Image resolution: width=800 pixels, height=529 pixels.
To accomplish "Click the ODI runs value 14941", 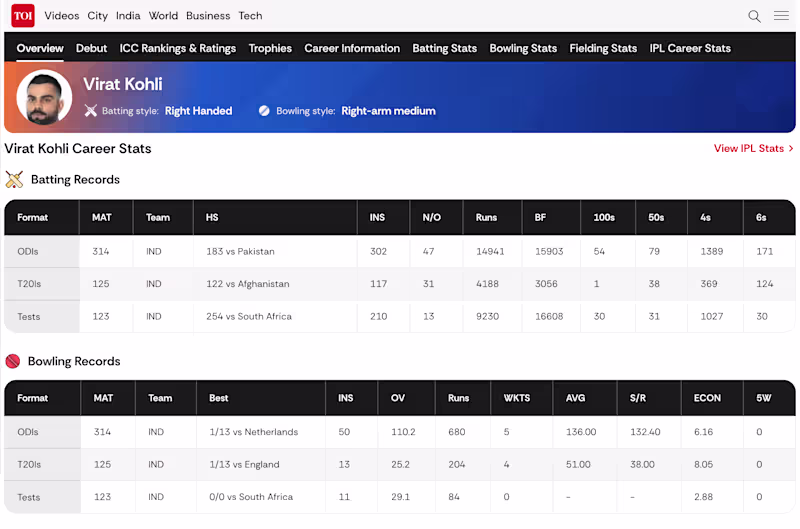I will (490, 251).
